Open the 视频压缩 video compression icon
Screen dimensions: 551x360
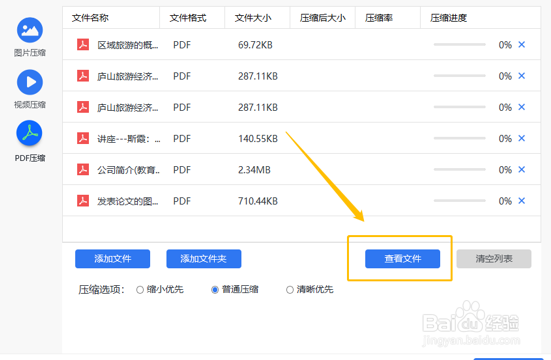click(30, 82)
